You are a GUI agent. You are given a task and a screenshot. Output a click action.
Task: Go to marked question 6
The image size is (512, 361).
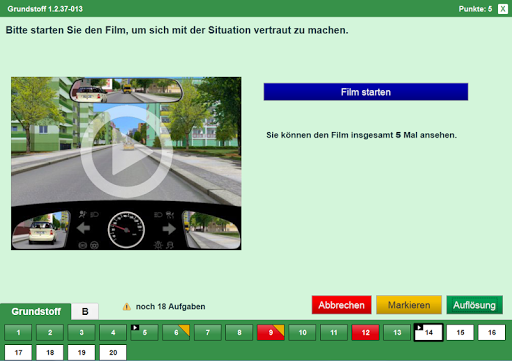[x=176, y=332]
